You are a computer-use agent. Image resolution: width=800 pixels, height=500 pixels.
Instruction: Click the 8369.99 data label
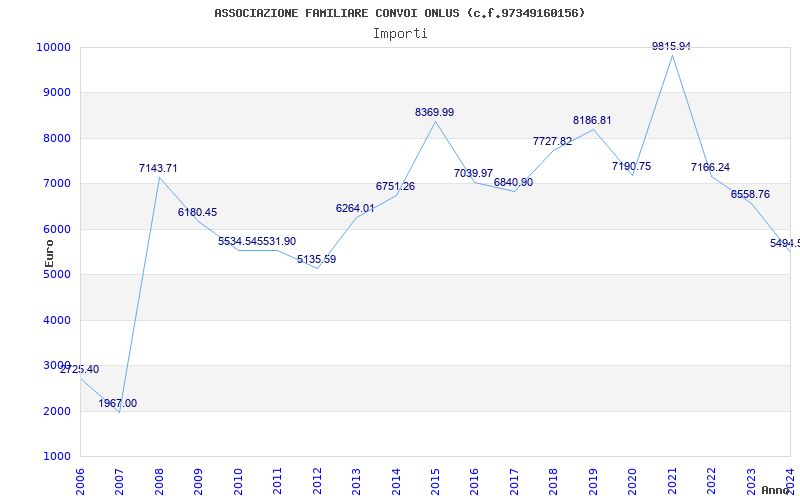point(434,112)
